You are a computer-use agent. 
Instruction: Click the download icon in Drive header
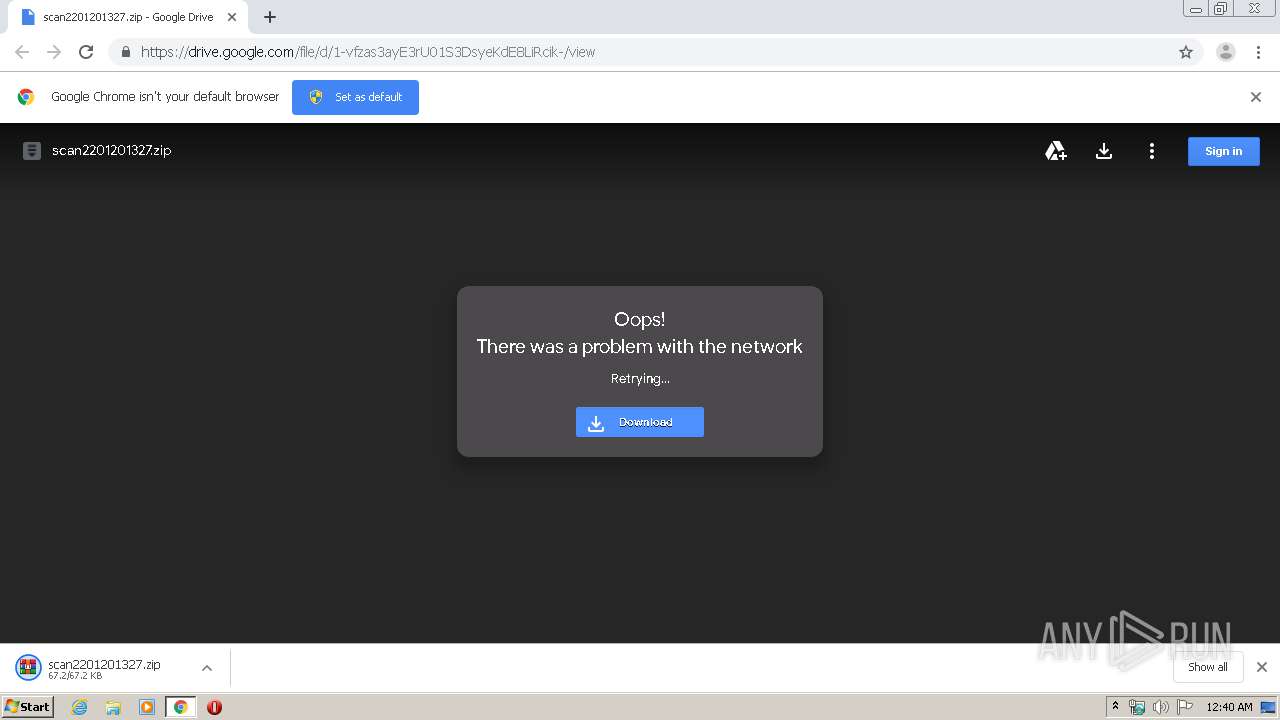(x=1104, y=151)
